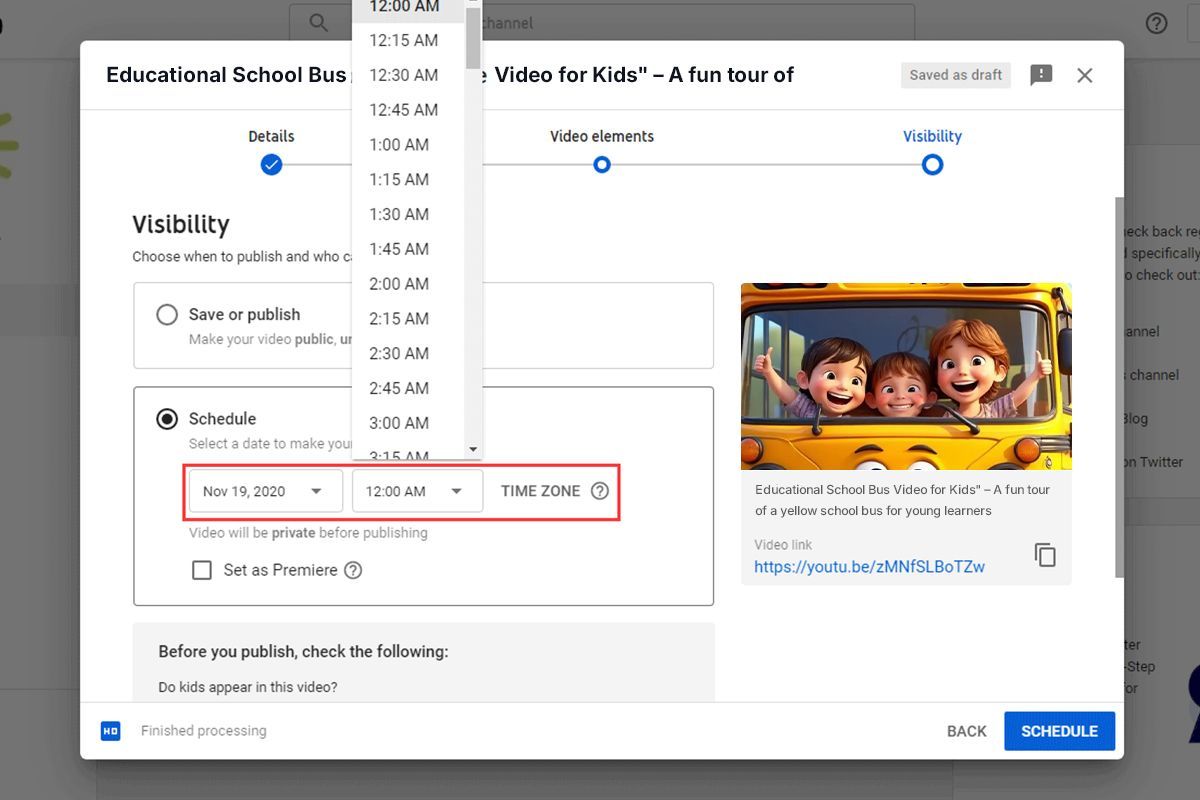Choose 1:30 AM from the time list
1200x800 pixels.
coord(409,214)
